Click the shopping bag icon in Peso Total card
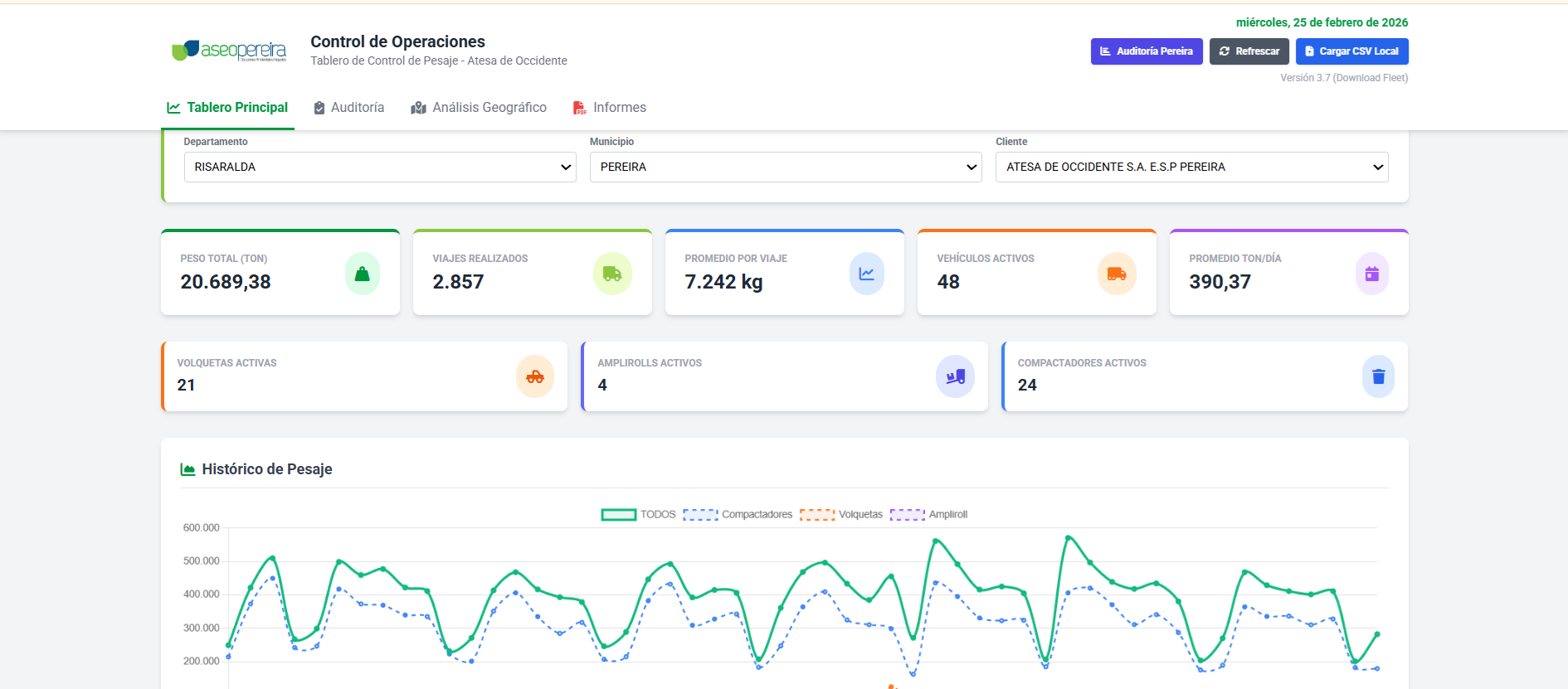Viewport: 1568px width, 689px height. click(x=363, y=274)
